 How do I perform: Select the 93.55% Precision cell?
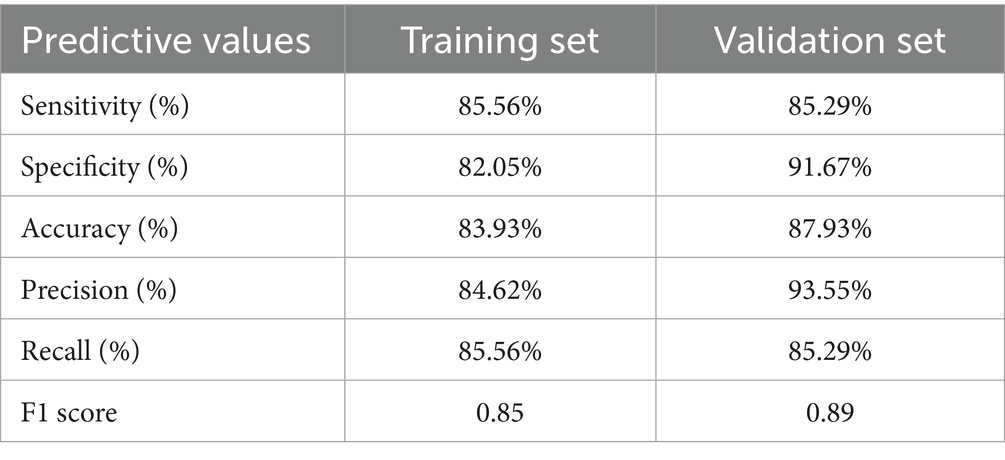point(829,289)
